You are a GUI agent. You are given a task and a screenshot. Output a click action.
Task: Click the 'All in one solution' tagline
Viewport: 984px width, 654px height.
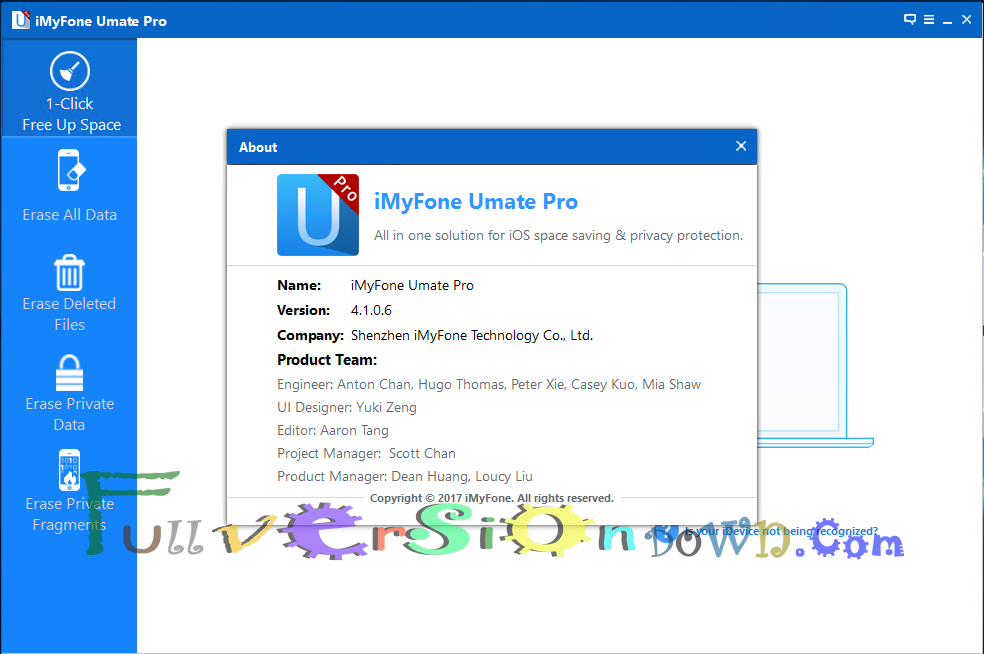559,235
